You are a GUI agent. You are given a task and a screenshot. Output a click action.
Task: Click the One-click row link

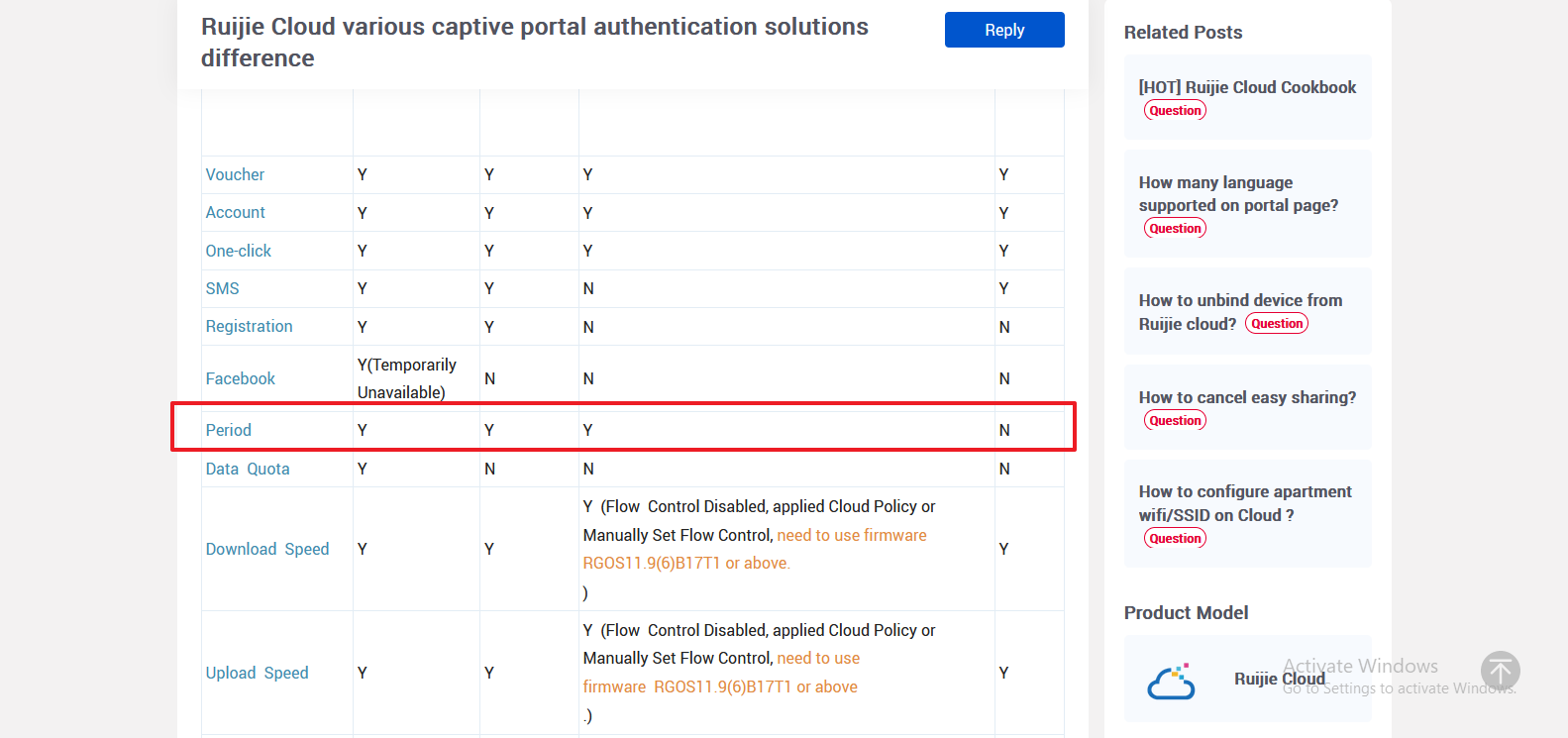(x=238, y=251)
